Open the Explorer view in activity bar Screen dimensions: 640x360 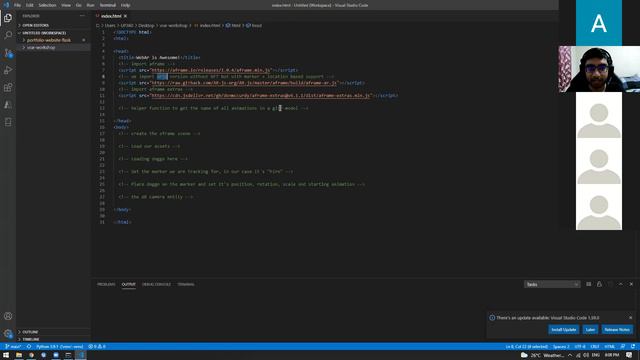pos(8,18)
